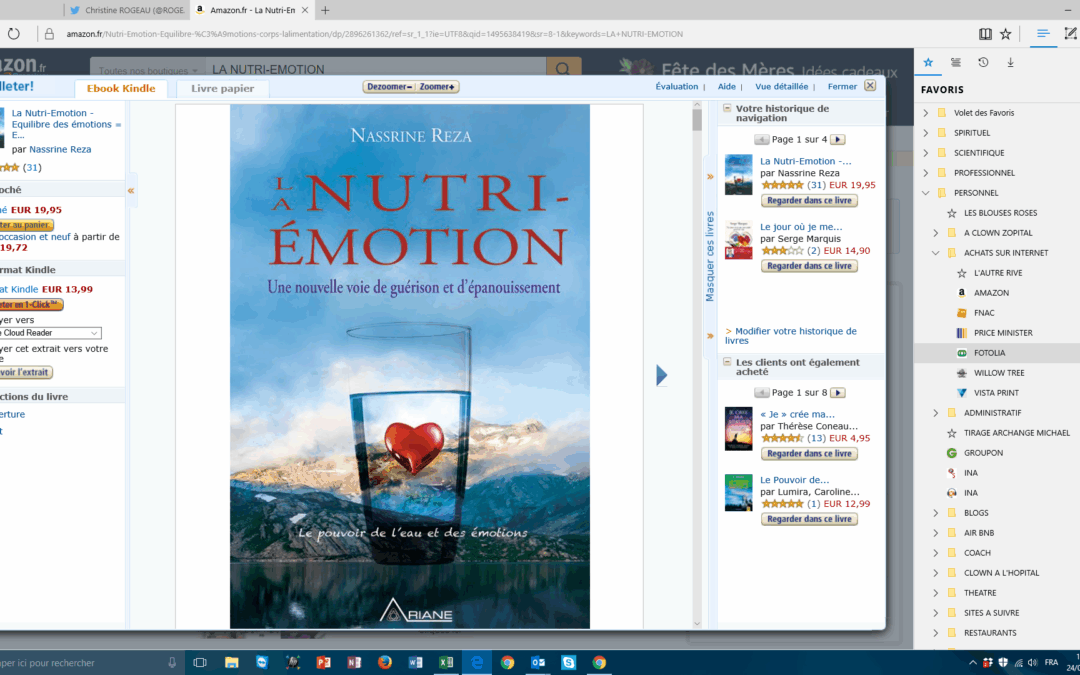The image size is (1080, 675).
Task: Collapse ACHATS SUR INTERNET folder
Action: click(935, 253)
